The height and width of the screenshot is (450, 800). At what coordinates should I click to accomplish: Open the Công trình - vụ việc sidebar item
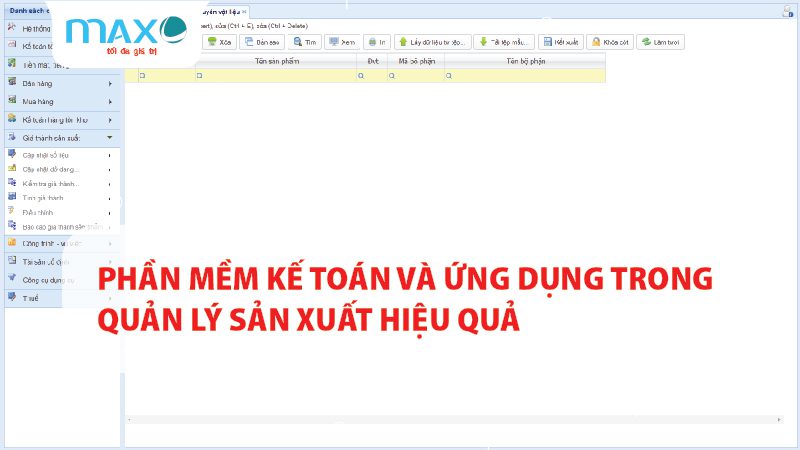(61, 243)
